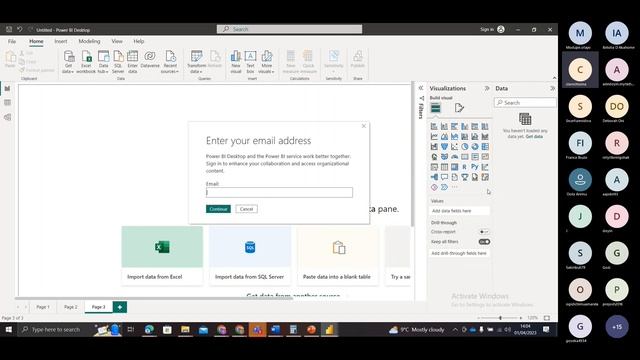The width and height of the screenshot is (640, 360).
Task: Expand the Filters pane chevron
Action: pos(421,88)
